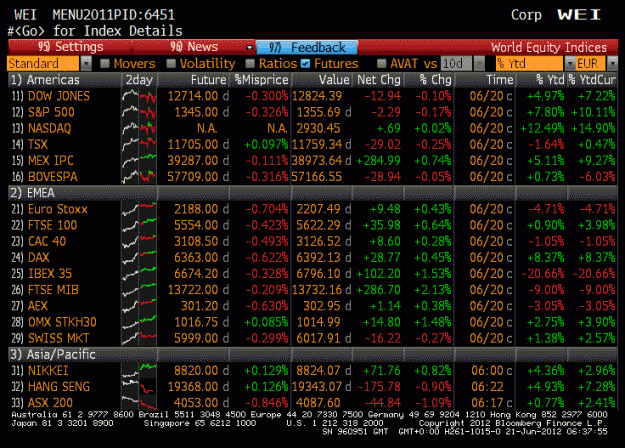
Task: Select the % Ytd field
Action: pyautogui.click(x=529, y=63)
